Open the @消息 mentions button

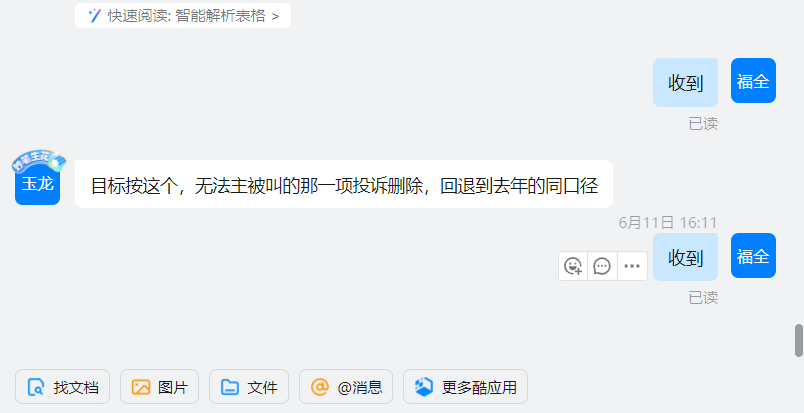346,387
